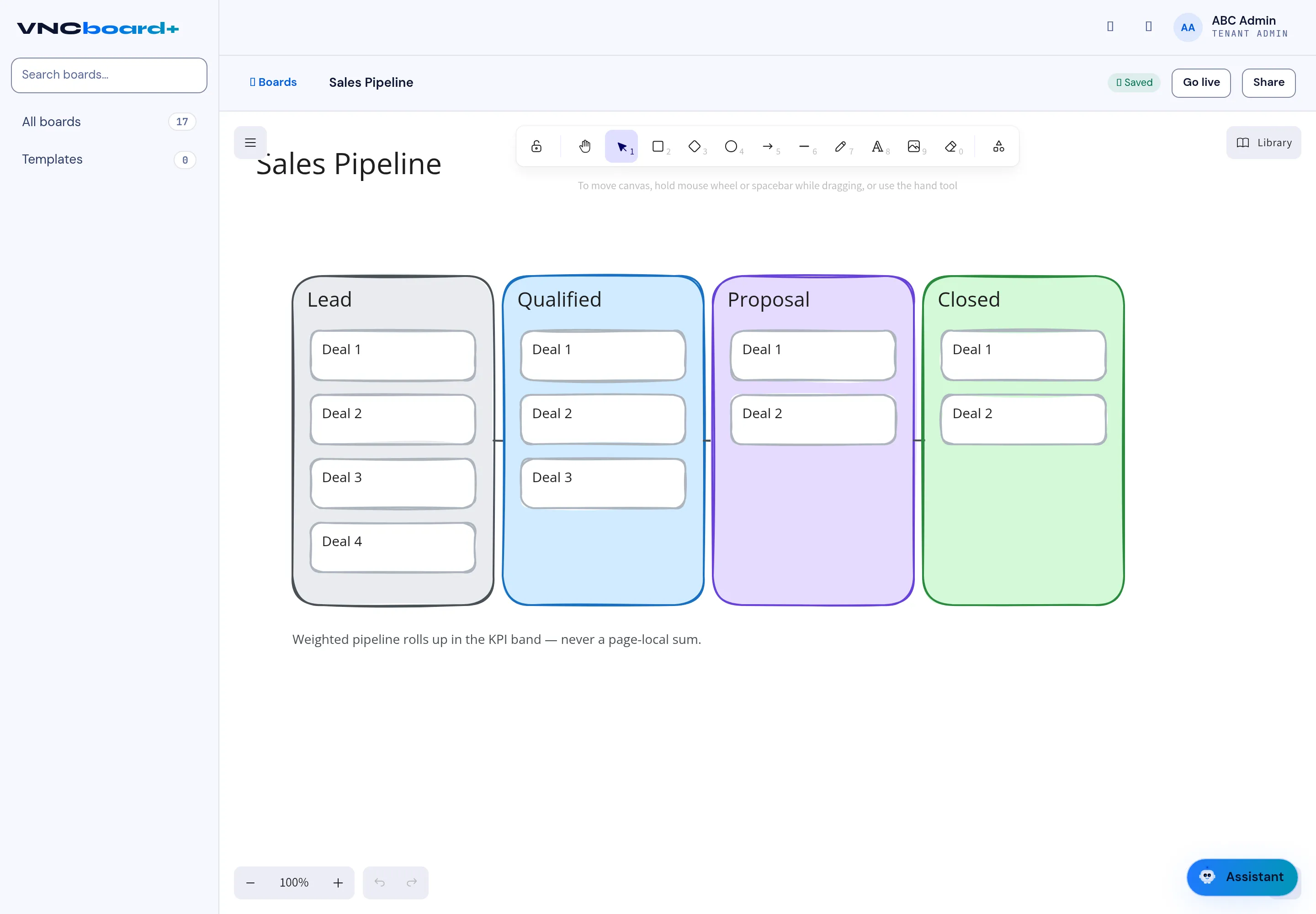Screen dimensions: 1316x914
Task: Select the Line tool
Action: 805,147
